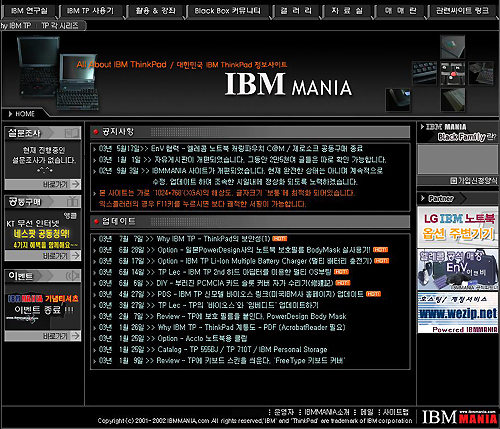Open PDS - 신모델 바이오스 링크 entry
This screenshot has height=429, width=500.
[x=260, y=294]
